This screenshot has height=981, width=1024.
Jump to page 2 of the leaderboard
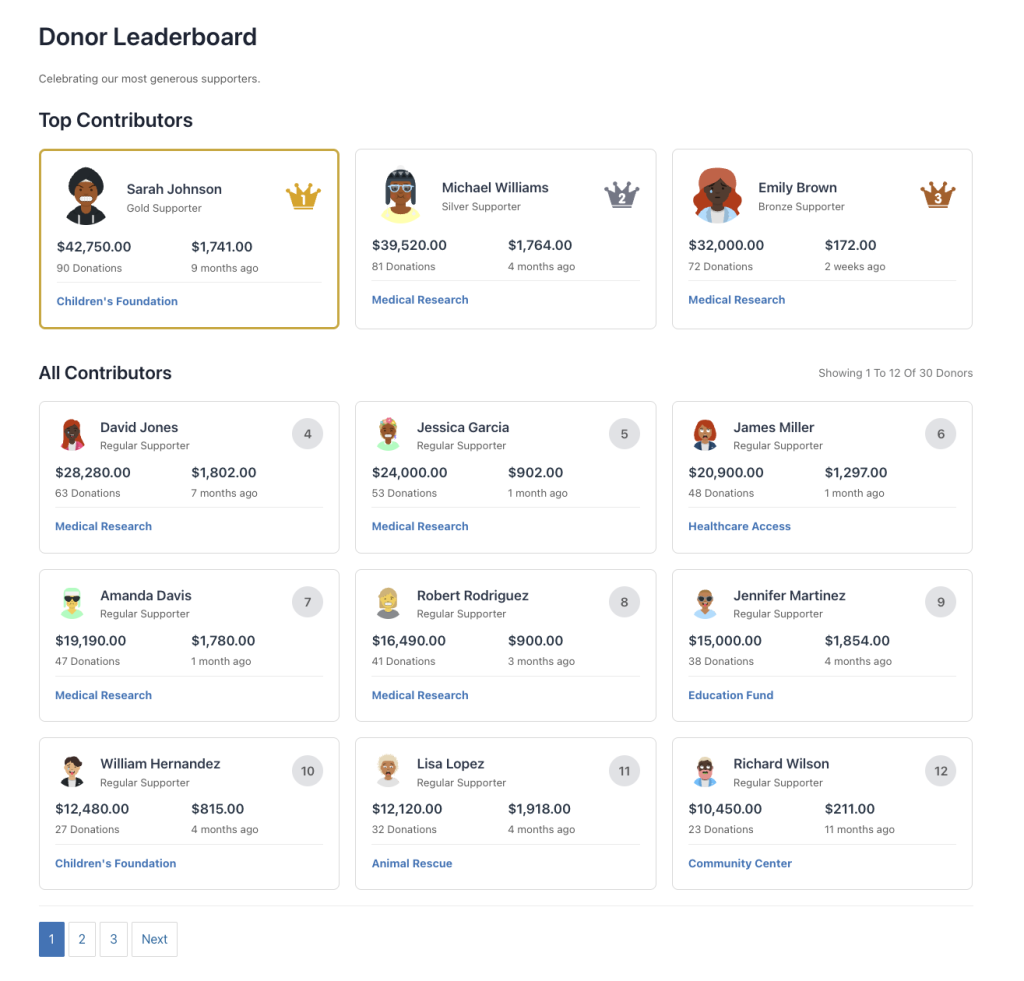[x=82, y=939]
